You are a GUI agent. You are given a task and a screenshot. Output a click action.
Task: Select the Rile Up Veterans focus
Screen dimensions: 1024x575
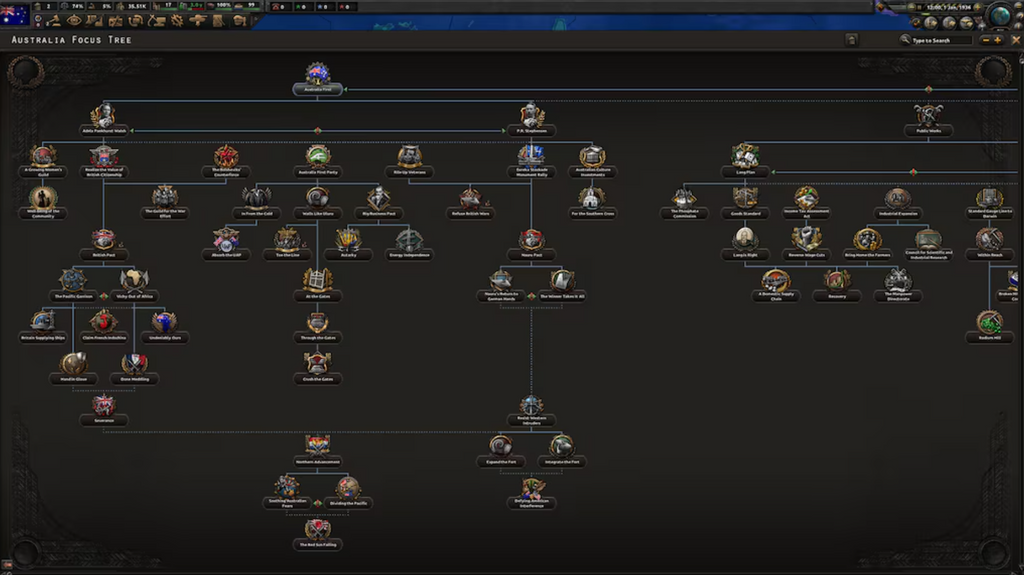tap(409, 162)
